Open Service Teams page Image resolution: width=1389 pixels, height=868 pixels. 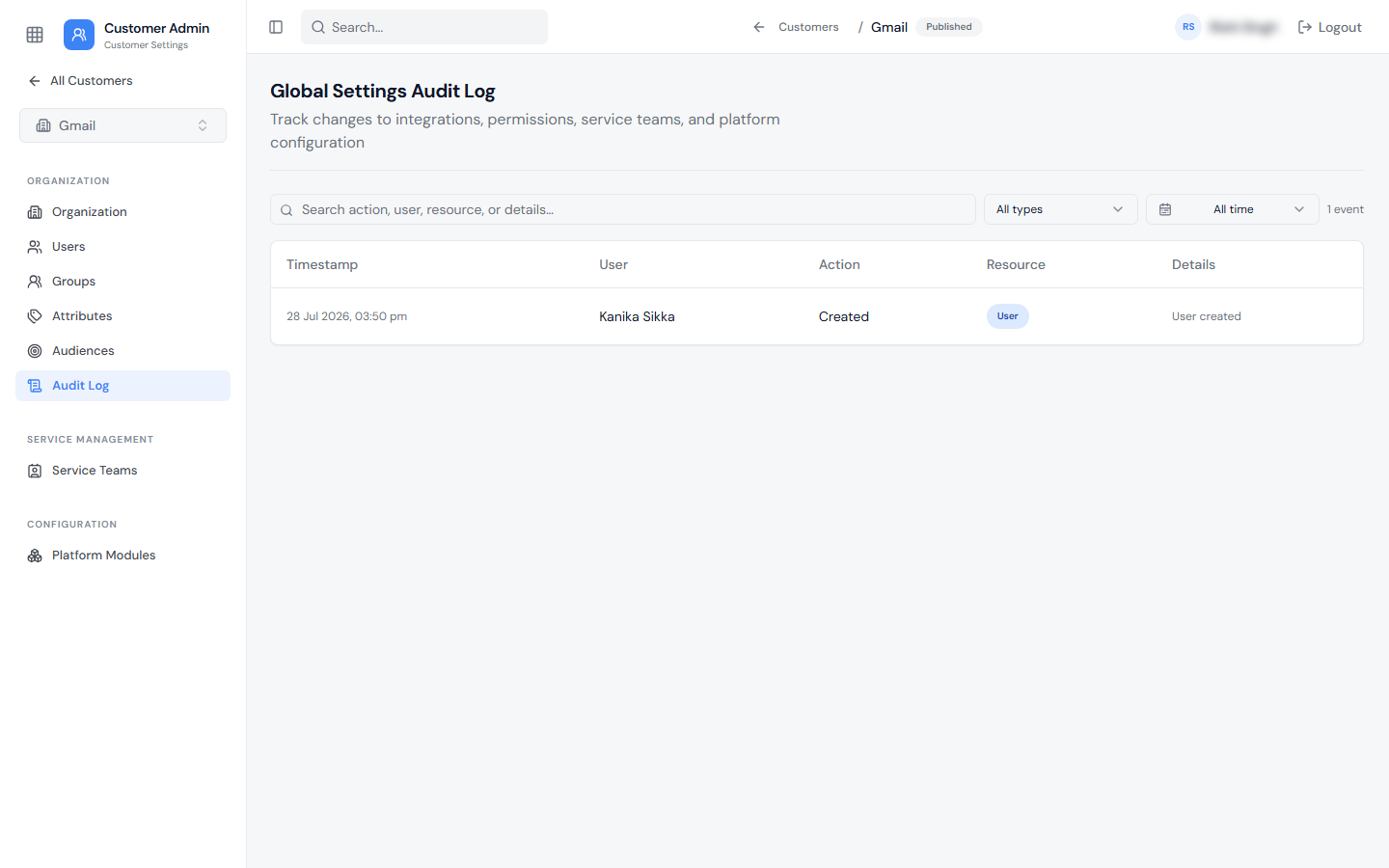click(123, 471)
